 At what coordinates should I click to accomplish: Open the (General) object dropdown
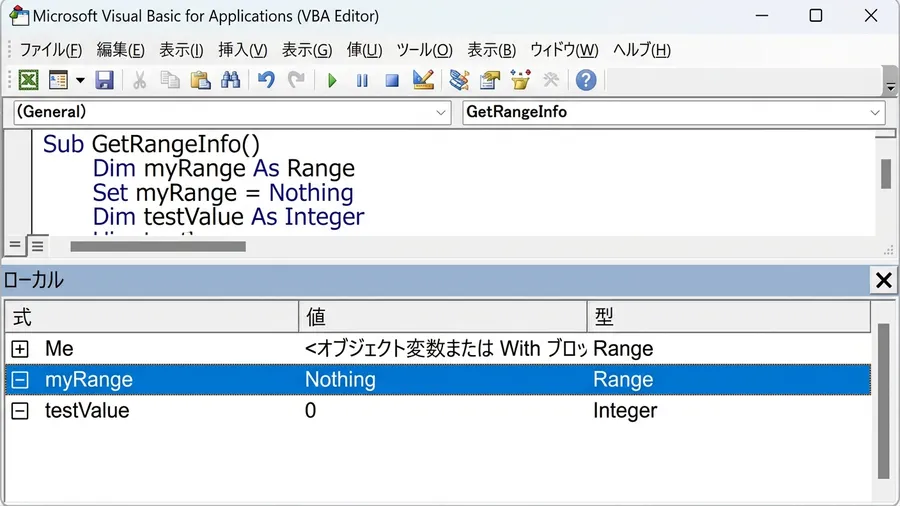(232, 112)
